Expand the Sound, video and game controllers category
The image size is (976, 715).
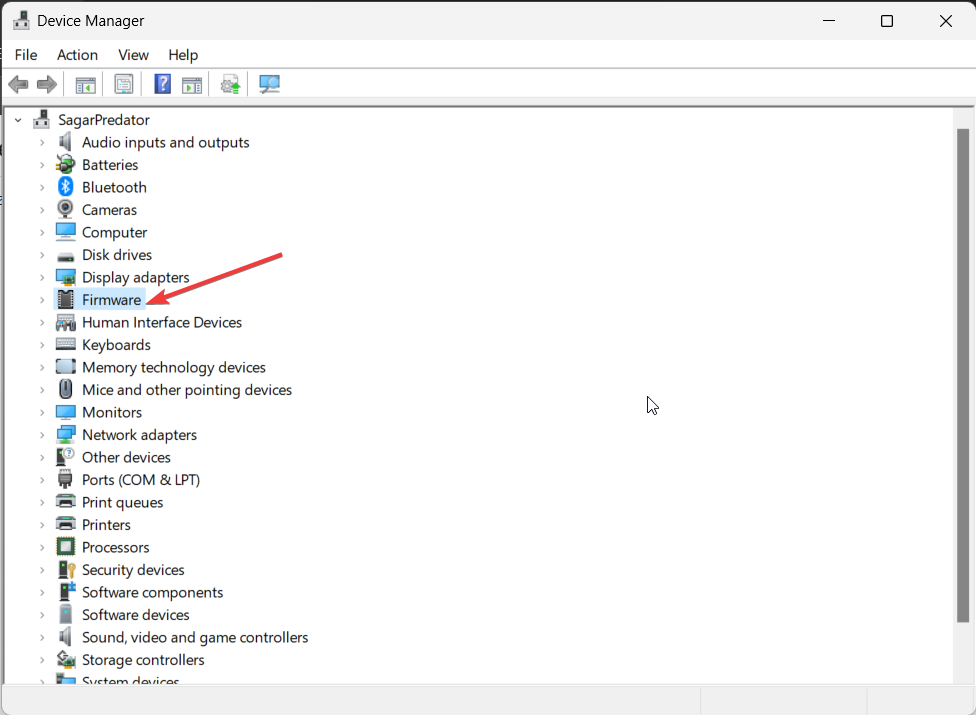(x=42, y=637)
